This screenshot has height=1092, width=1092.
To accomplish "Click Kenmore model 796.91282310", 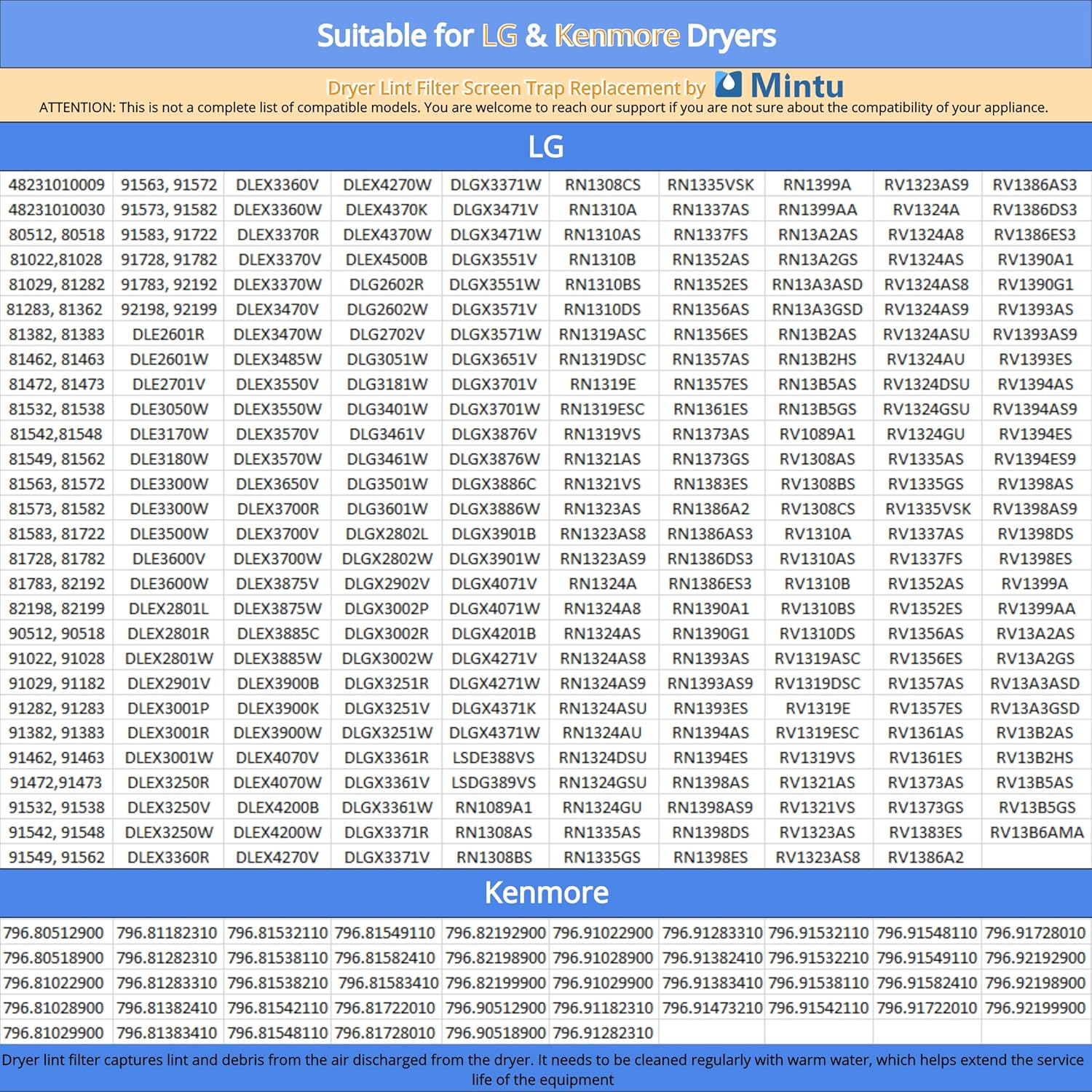I will click(603, 1032).
